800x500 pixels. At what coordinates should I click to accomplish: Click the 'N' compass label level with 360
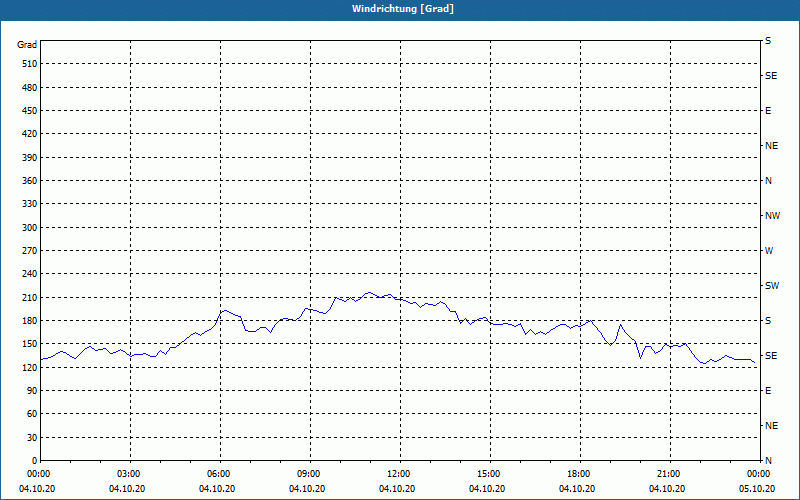769,181
